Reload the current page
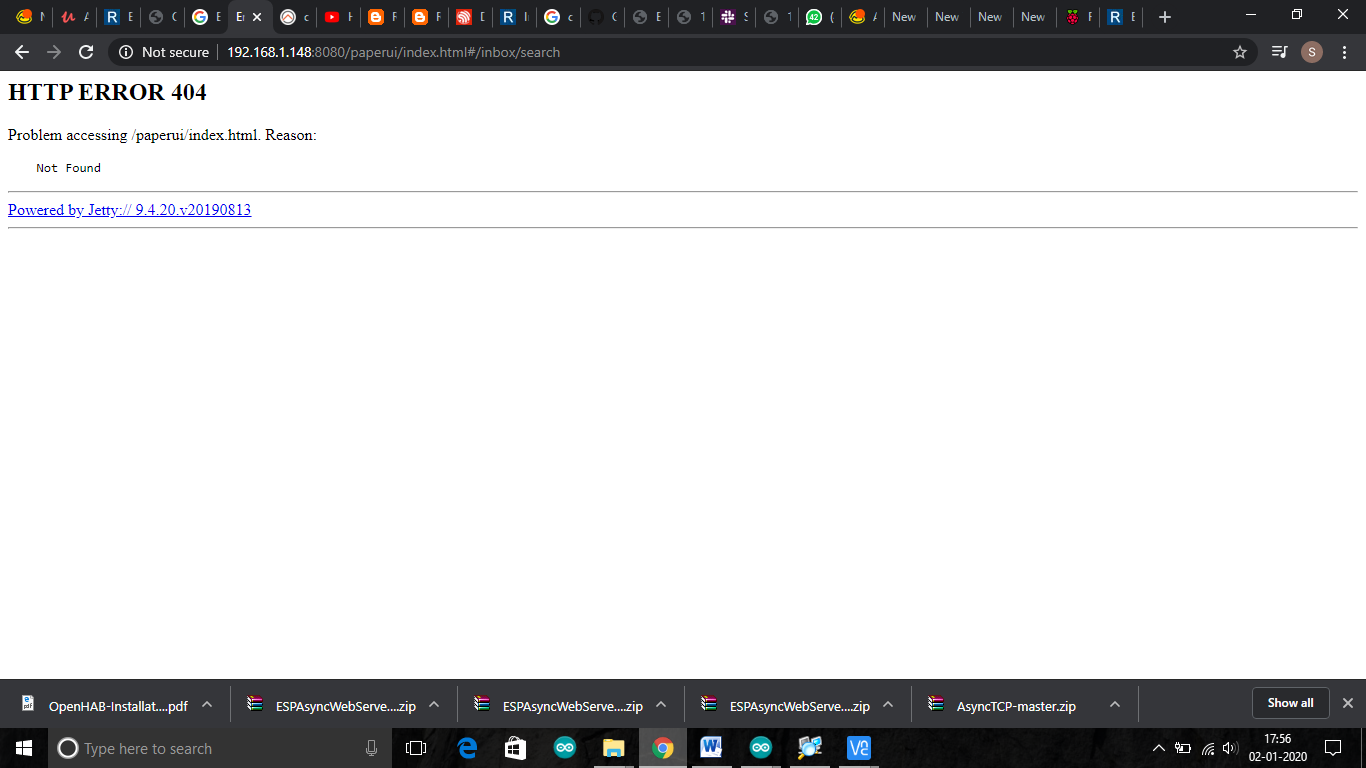 86,52
